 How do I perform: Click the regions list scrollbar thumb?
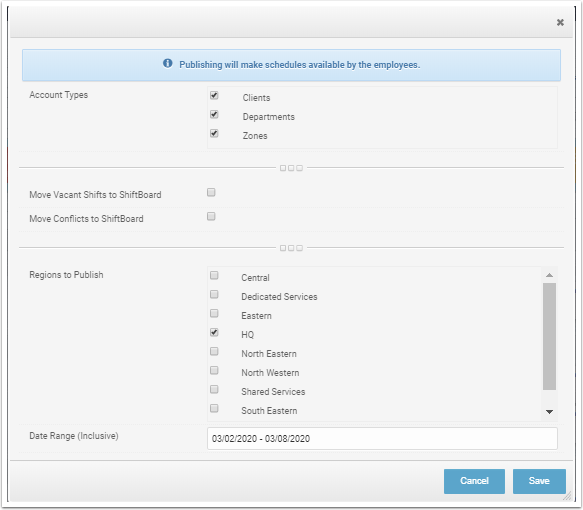[550, 336]
